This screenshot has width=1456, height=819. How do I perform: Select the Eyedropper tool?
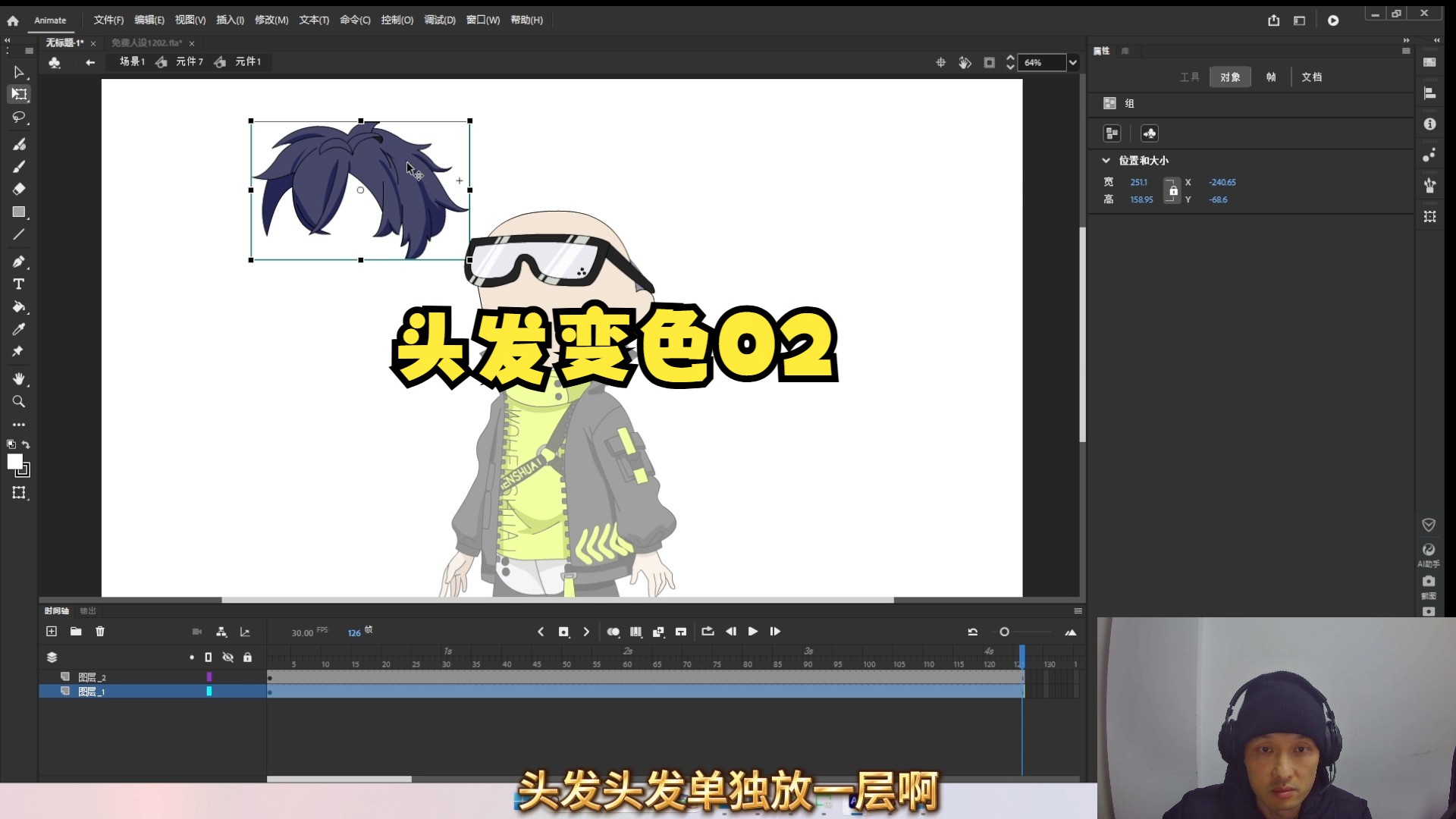tap(20, 329)
